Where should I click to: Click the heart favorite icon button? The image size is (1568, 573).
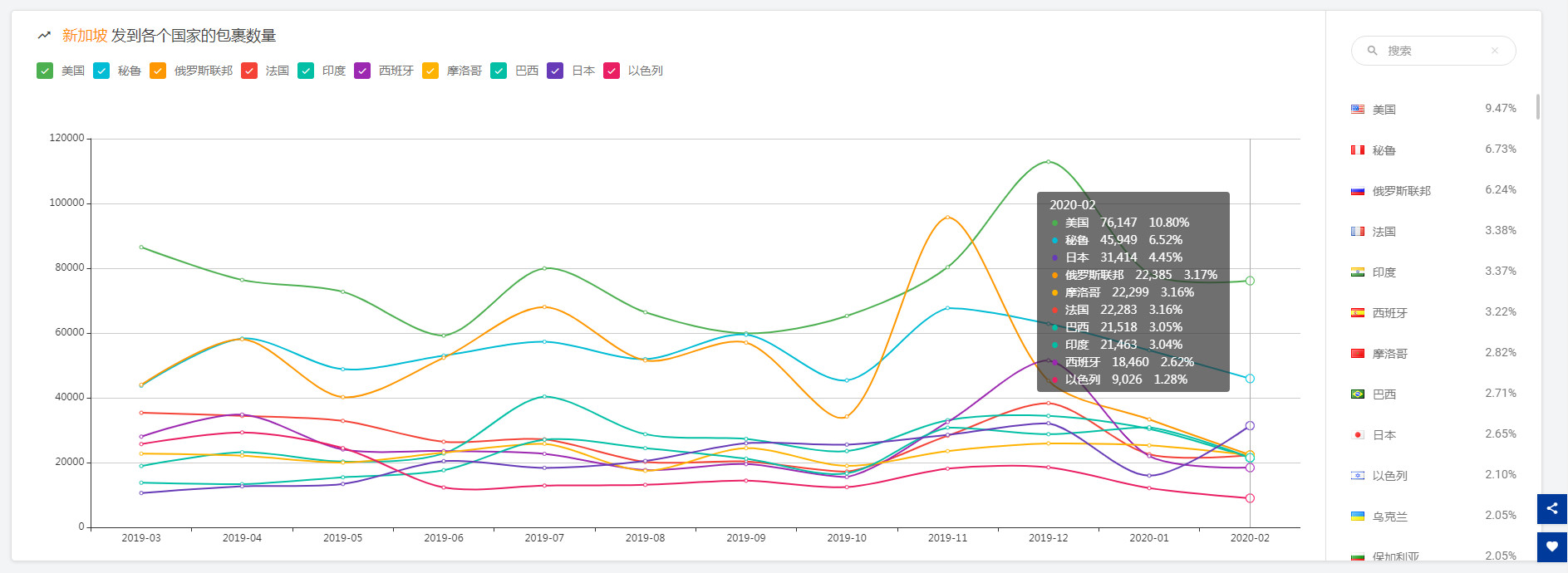1551,546
